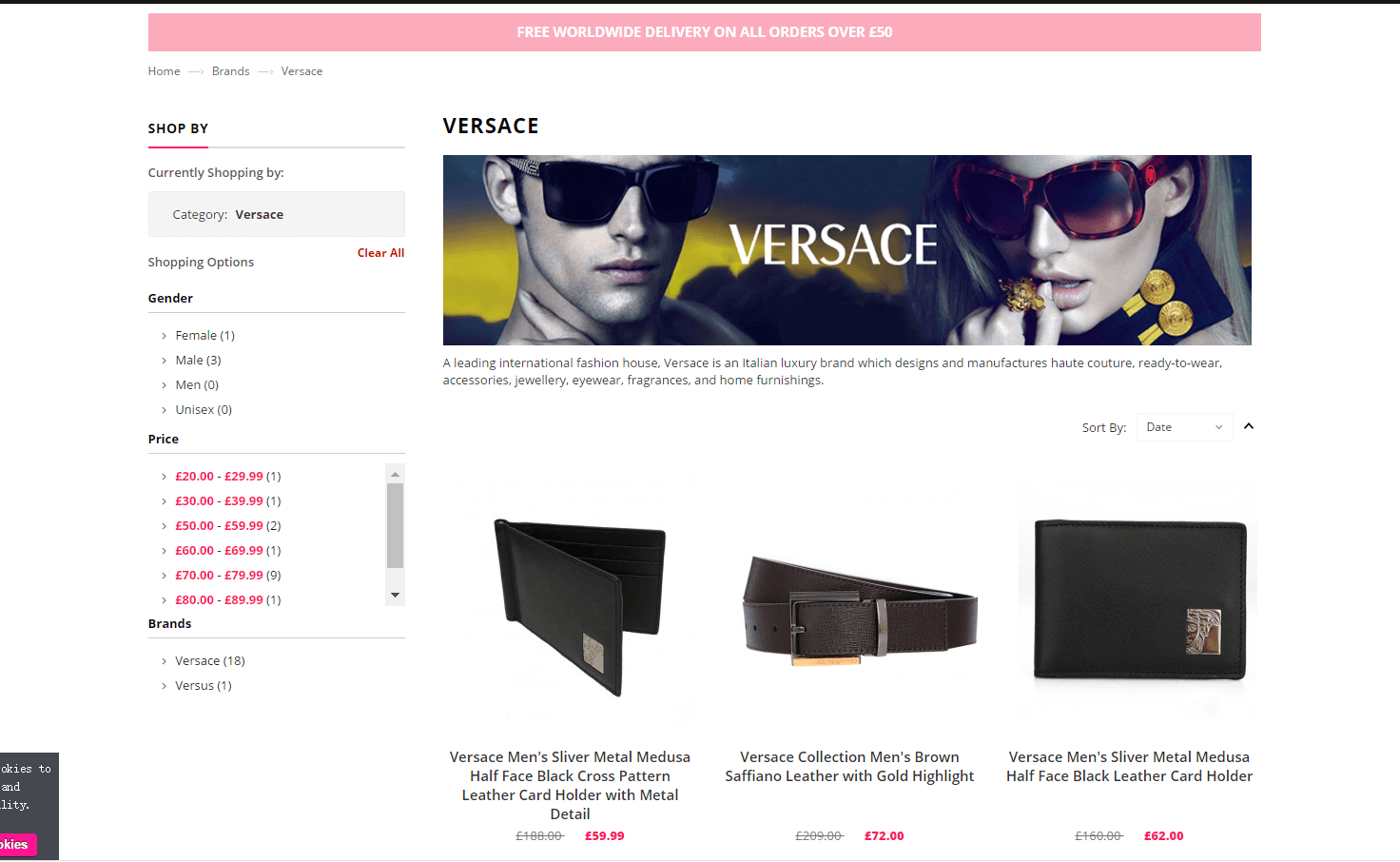This screenshot has height=862, width=1400.
Task: Accept cookies button in the corner
Action: (x=17, y=845)
